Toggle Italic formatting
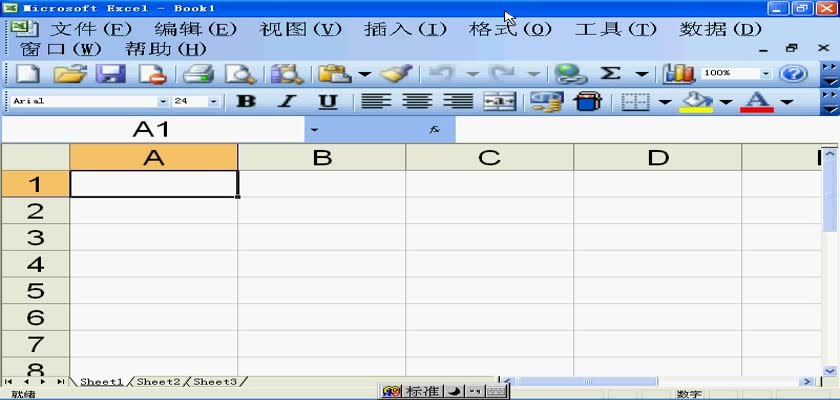Screen dimensions: 840x400 (286, 102)
